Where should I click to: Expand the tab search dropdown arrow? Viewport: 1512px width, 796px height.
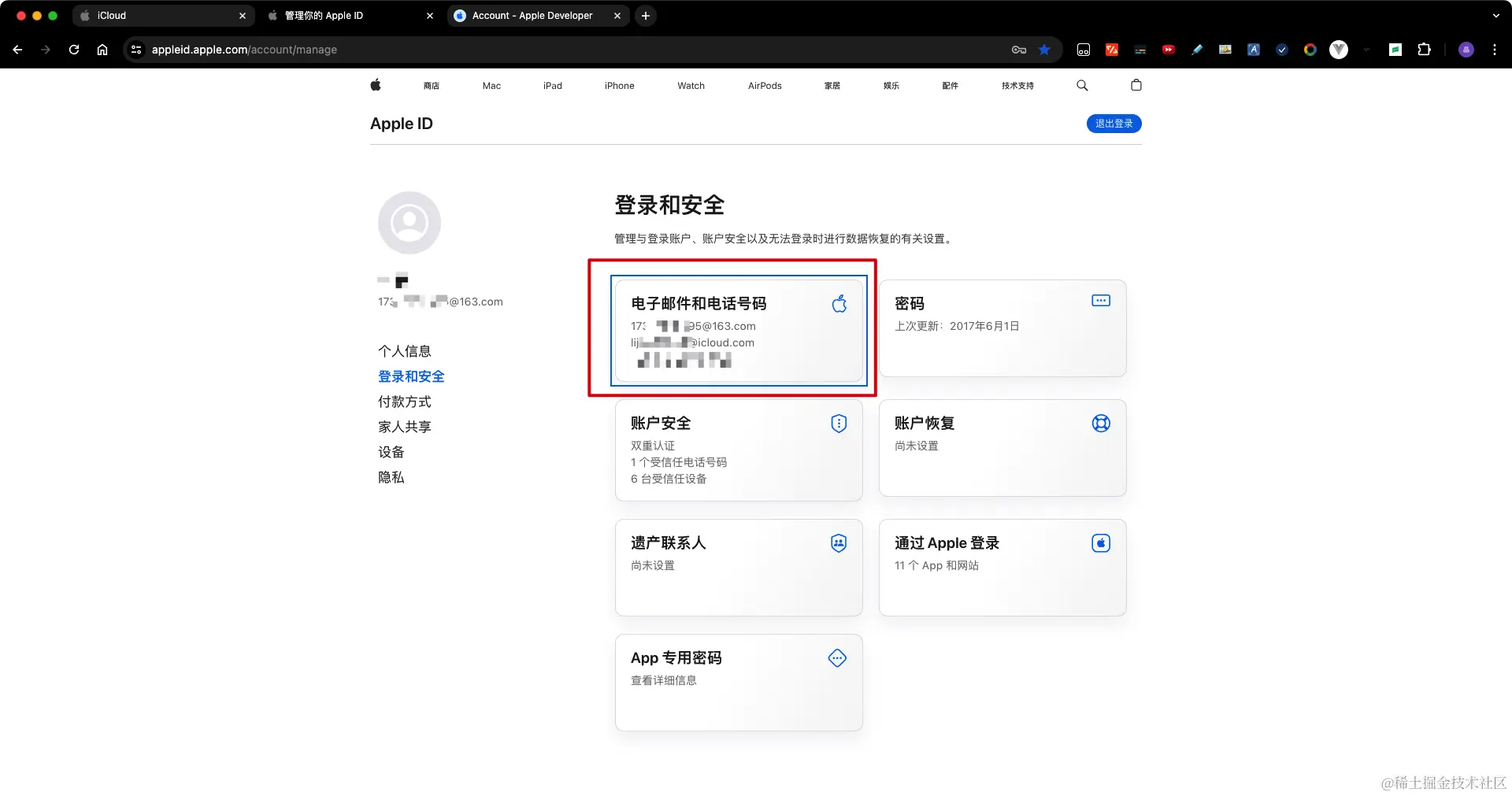click(1496, 16)
